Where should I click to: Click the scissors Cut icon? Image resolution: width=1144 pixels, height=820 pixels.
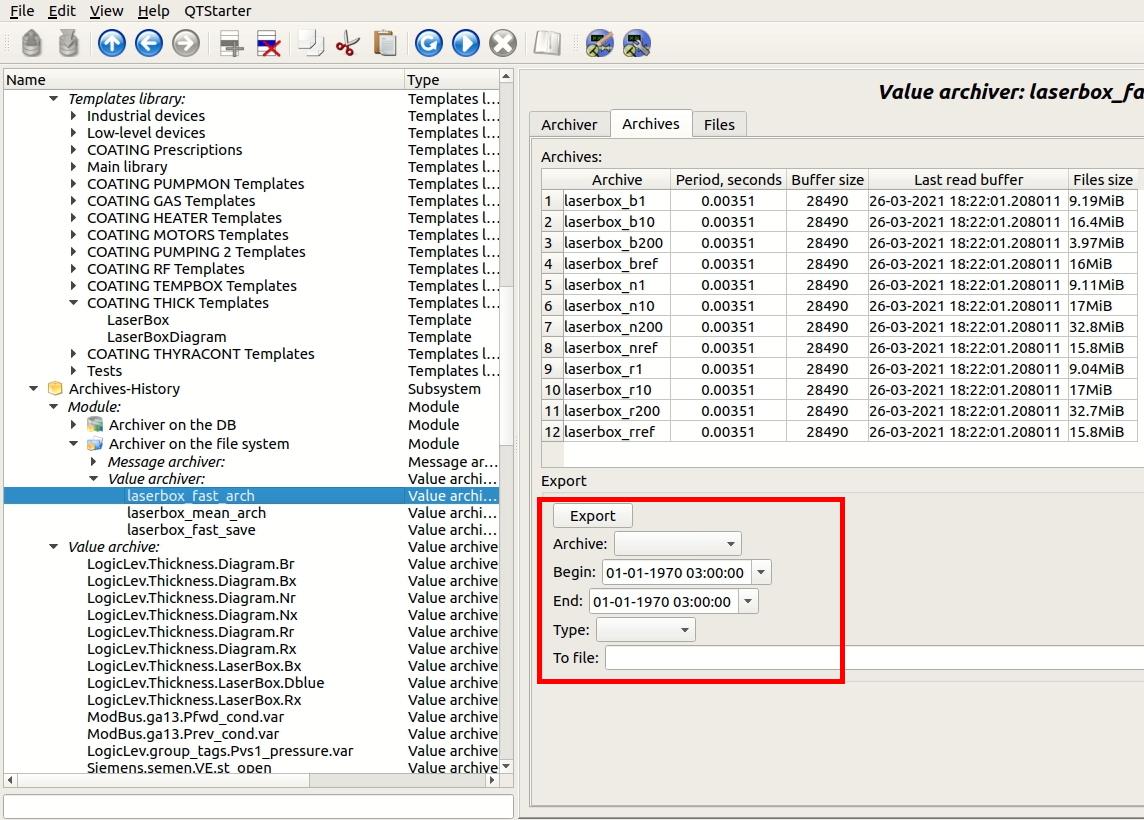347,43
